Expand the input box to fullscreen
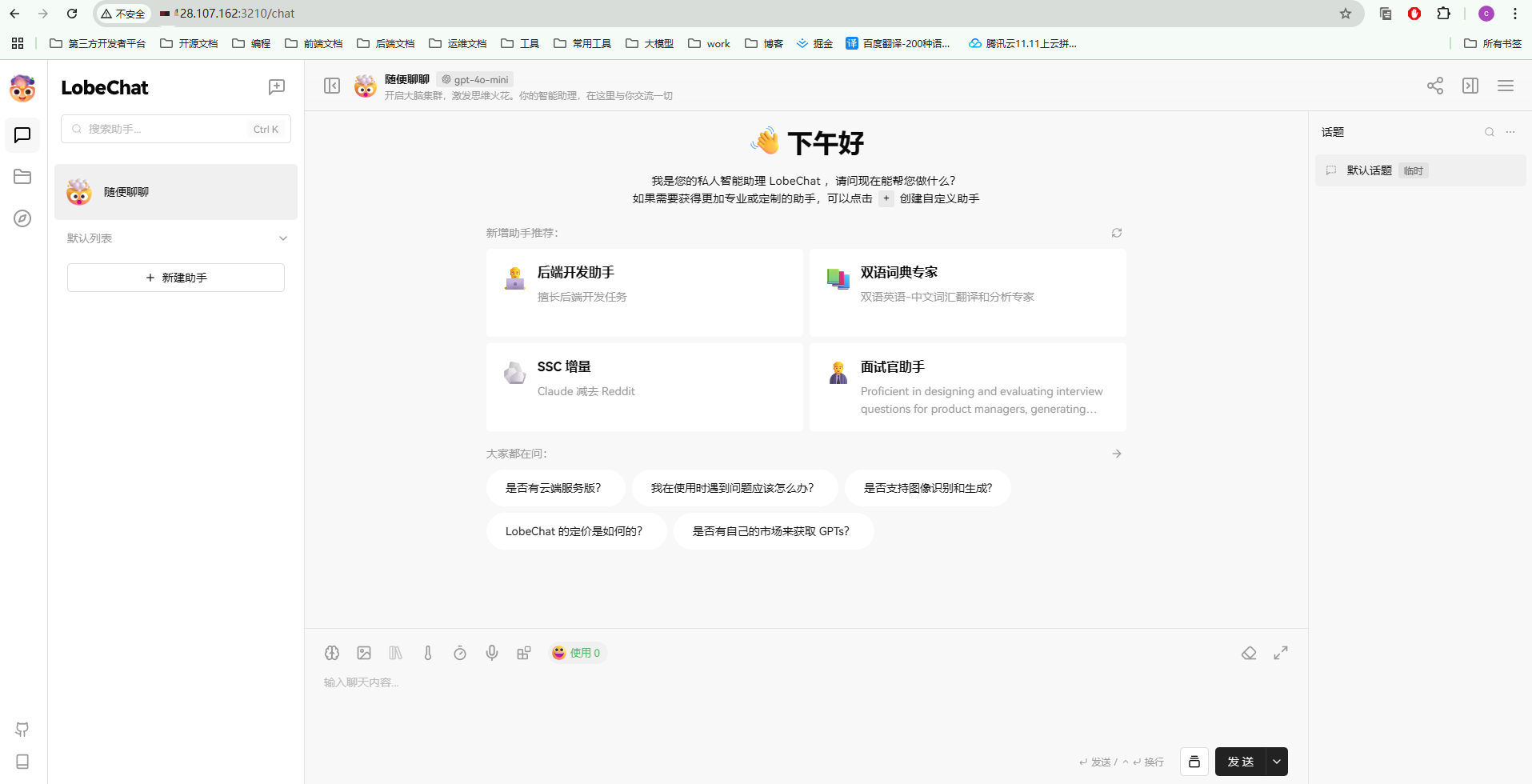 pos(1281,653)
